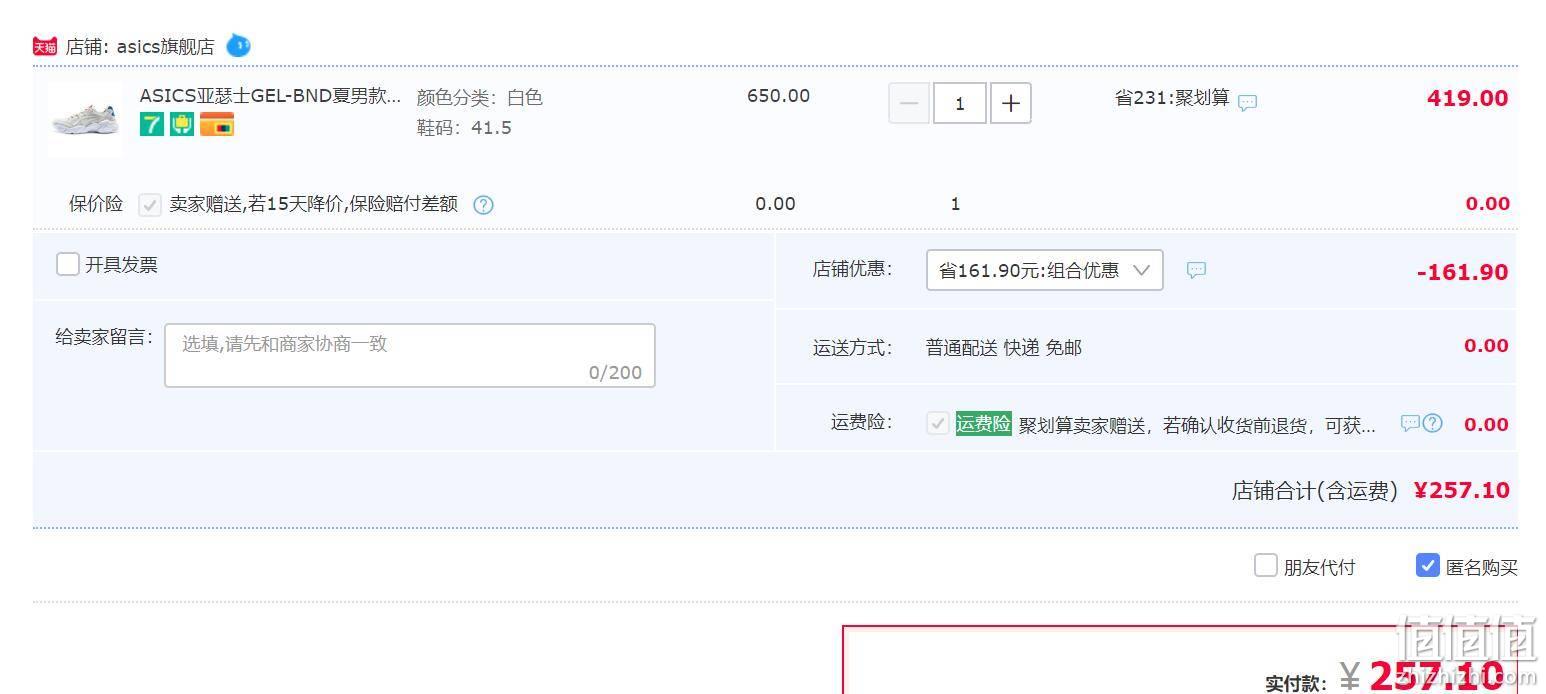Click the shop total ¥257.10 next to 店铺合计
Image resolution: width=1546 pixels, height=694 pixels.
coord(1461,490)
